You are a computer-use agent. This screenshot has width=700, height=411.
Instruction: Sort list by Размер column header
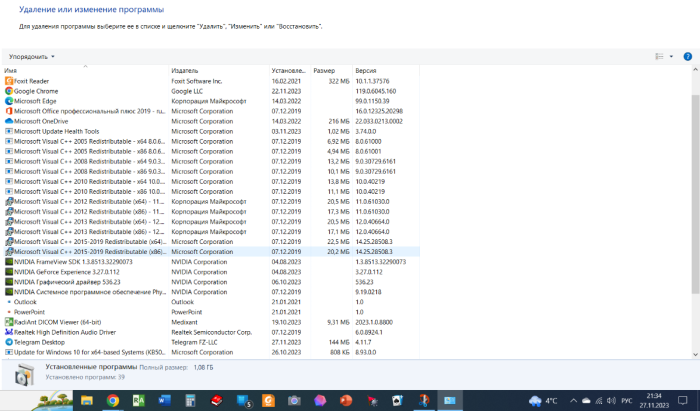[x=324, y=71]
